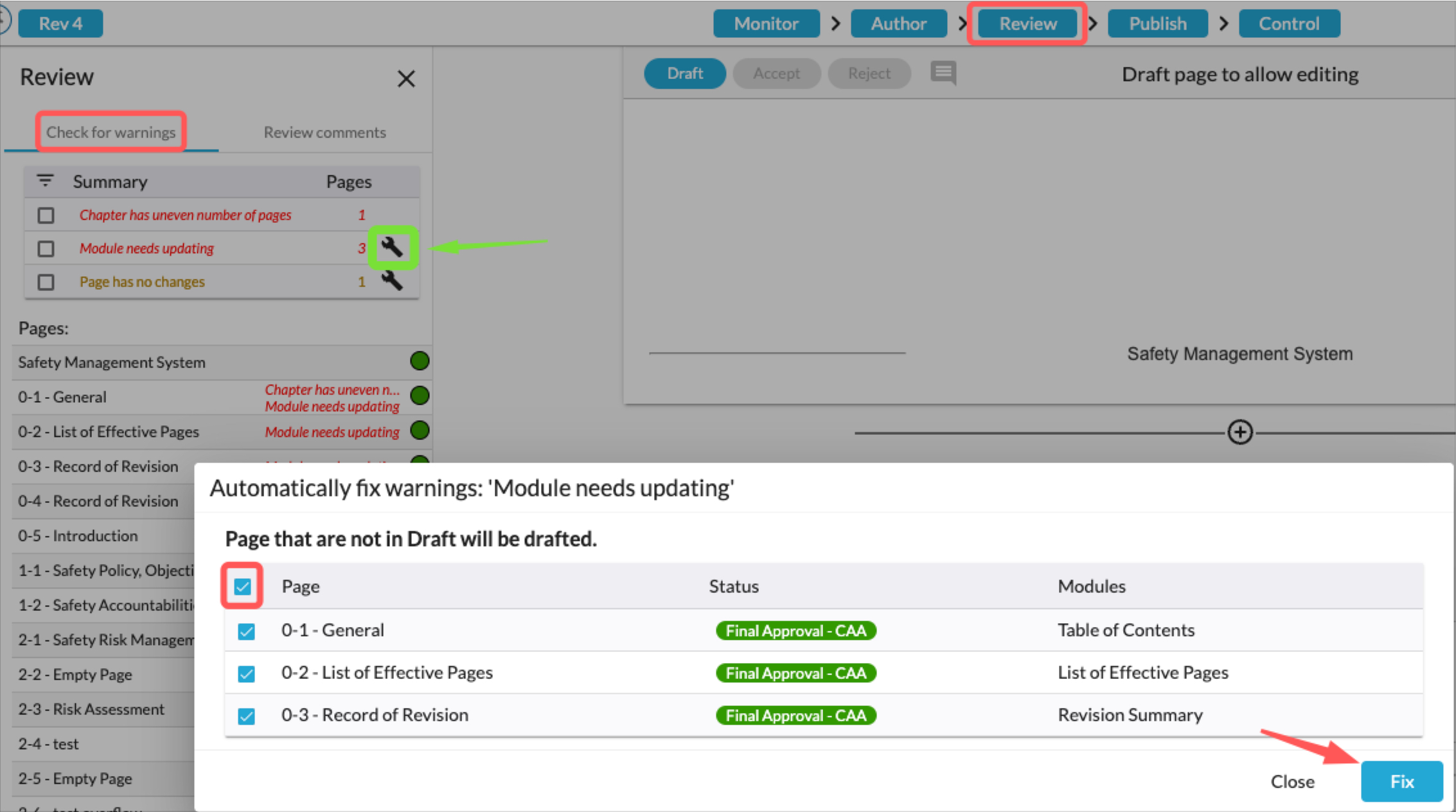Click the circled plus add-page icon
The width and height of the screenshot is (1456, 812).
(x=1239, y=432)
